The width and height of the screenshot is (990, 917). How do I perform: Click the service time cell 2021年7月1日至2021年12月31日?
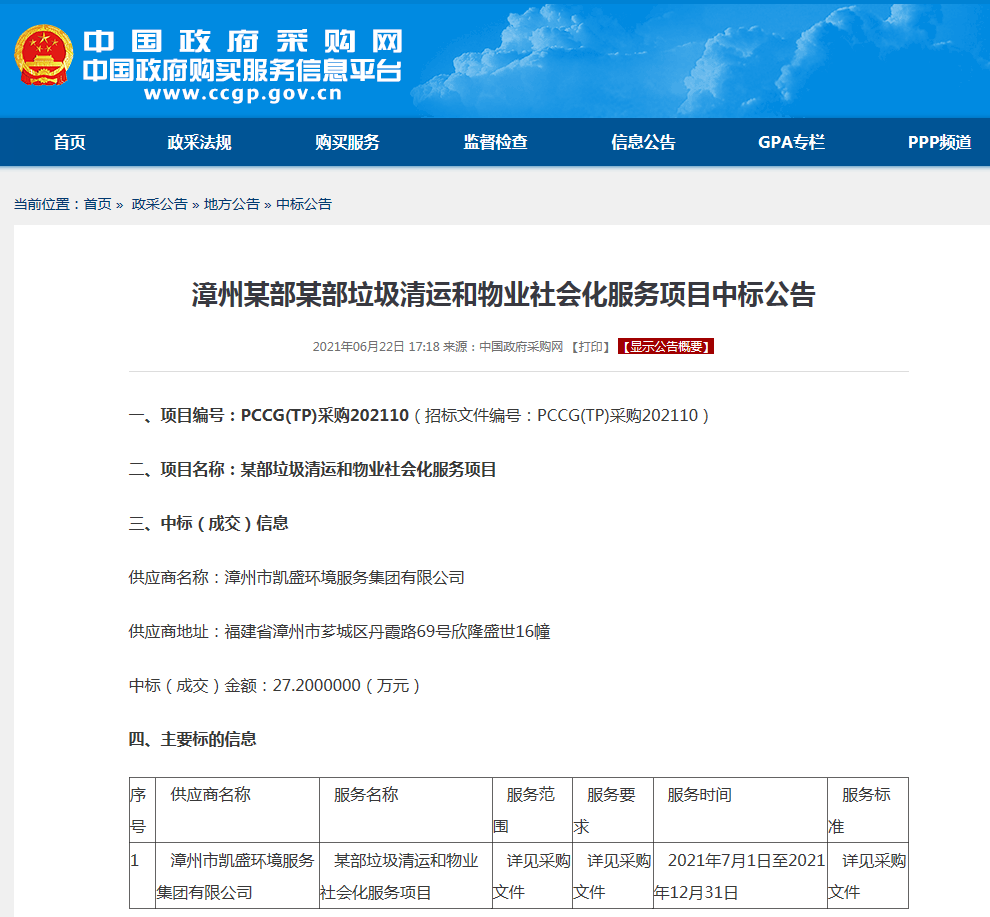[740, 876]
